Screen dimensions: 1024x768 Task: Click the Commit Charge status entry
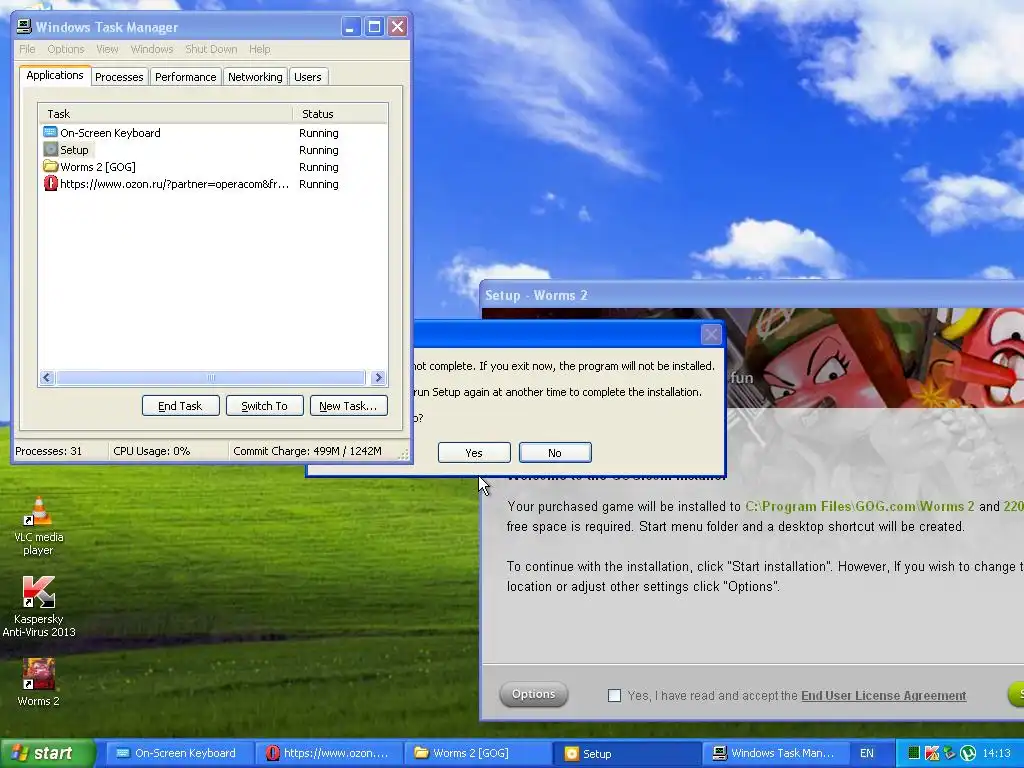[313, 451]
